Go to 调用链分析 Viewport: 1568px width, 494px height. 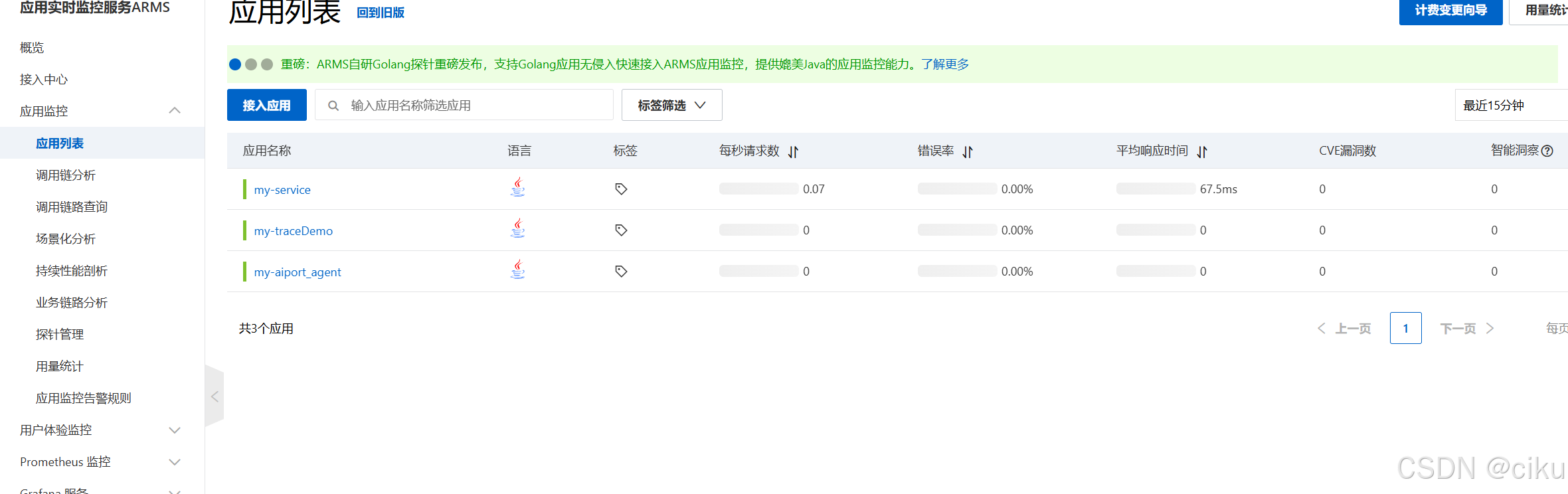pyautogui.click(x=66, y=175)
